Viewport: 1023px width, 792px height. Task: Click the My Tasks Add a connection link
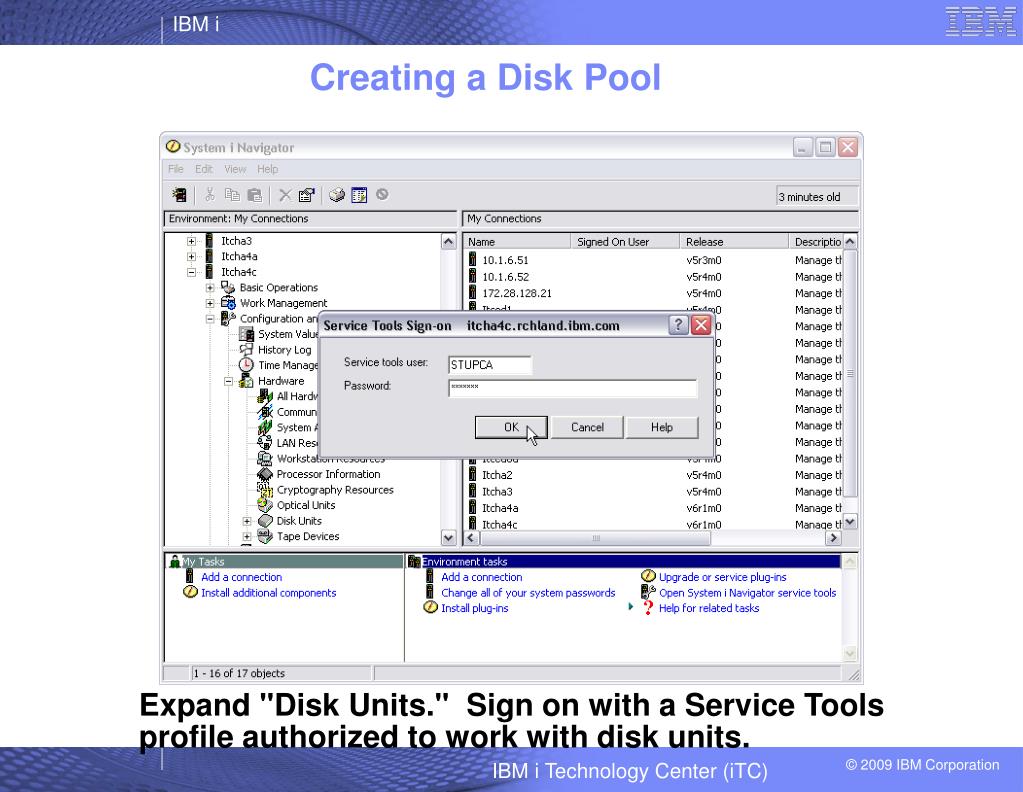241,577
